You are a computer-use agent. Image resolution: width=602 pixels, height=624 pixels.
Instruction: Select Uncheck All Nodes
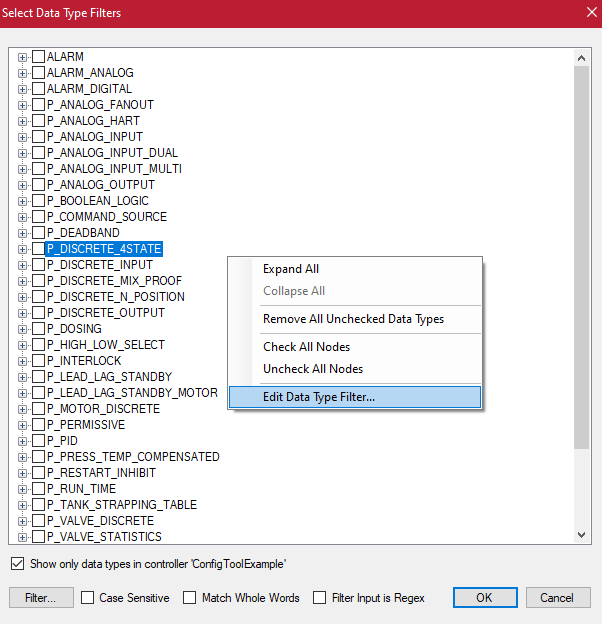pos(355,369)
